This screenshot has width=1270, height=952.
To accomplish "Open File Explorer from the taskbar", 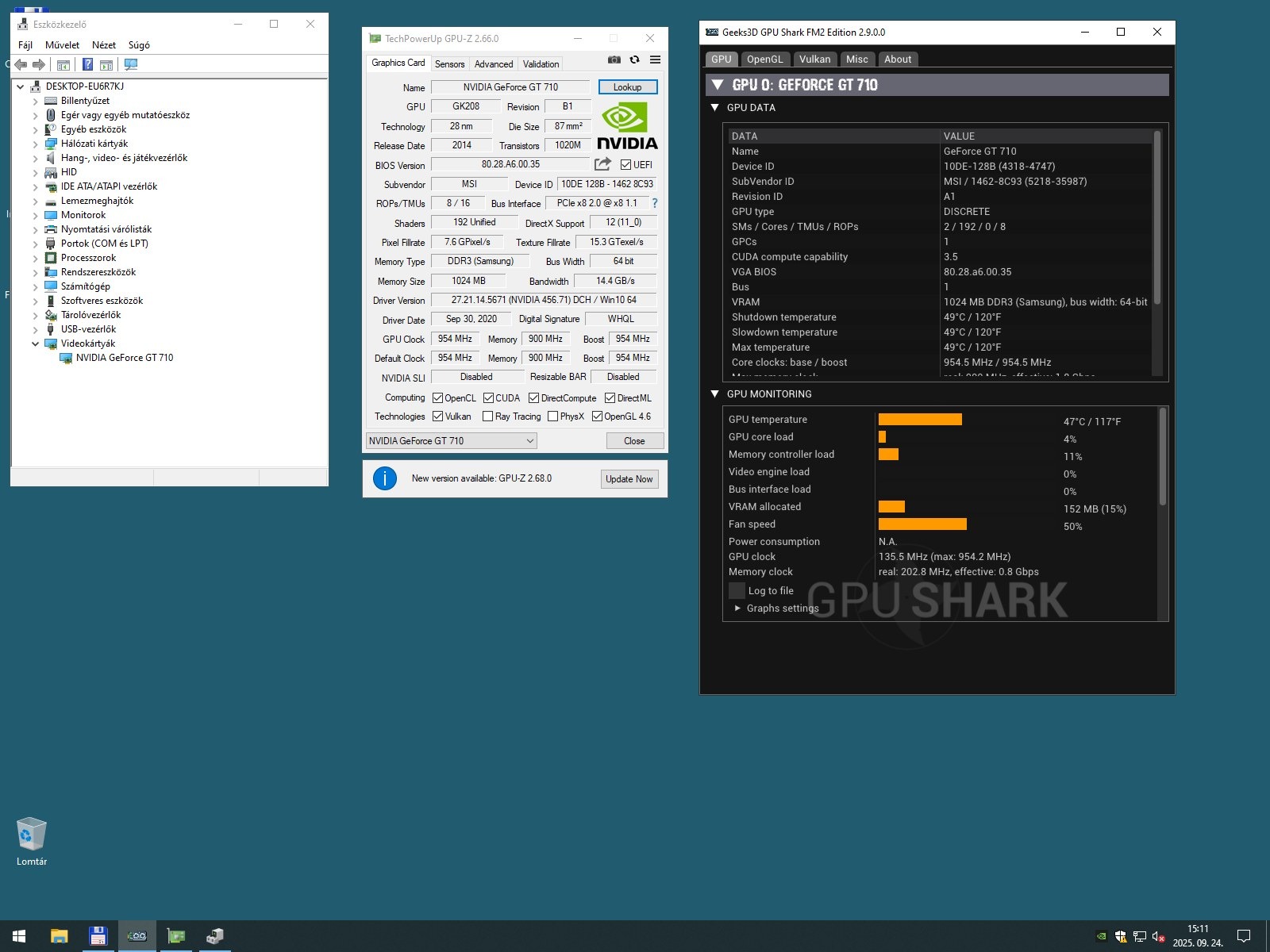I will [59, 936].
